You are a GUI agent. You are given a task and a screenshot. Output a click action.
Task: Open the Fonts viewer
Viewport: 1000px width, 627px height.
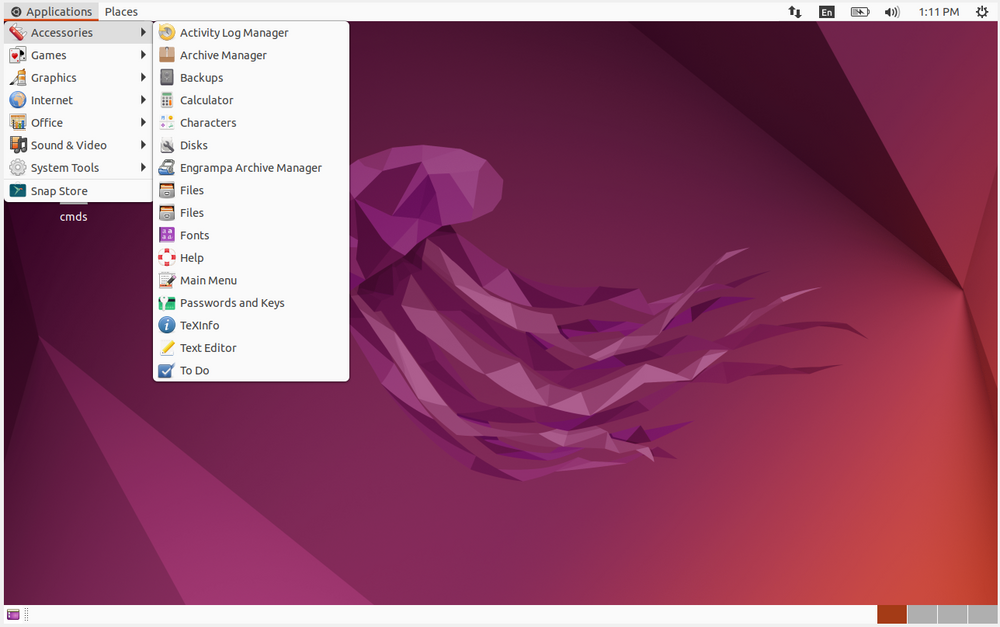pyautogui.click(x=194, y=235)
